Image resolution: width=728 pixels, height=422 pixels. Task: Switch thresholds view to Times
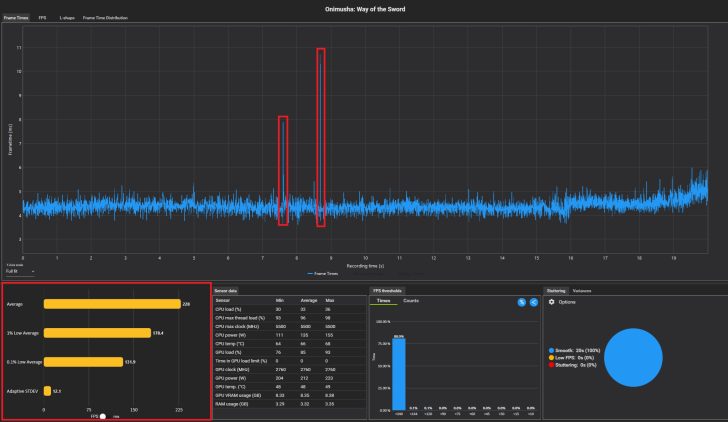coord(384,301)
